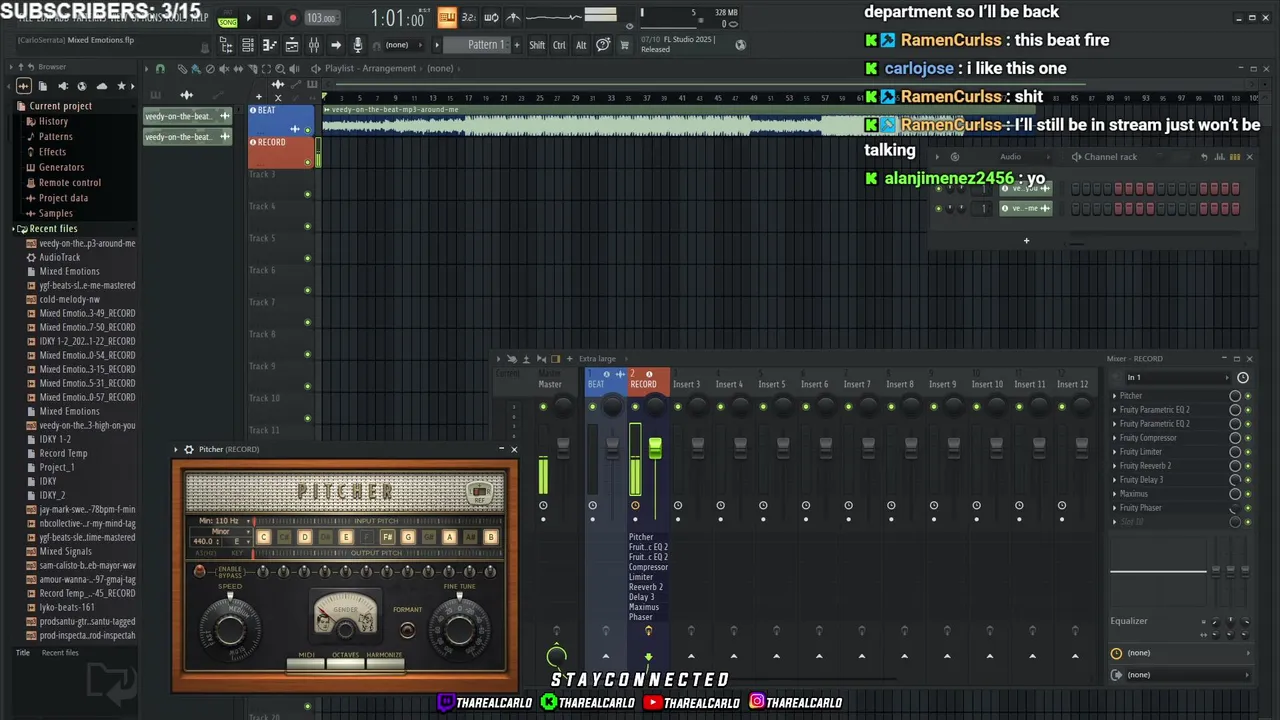
Task: Toggle the G note in Pitcher
Action: click(x=408, y=537)
